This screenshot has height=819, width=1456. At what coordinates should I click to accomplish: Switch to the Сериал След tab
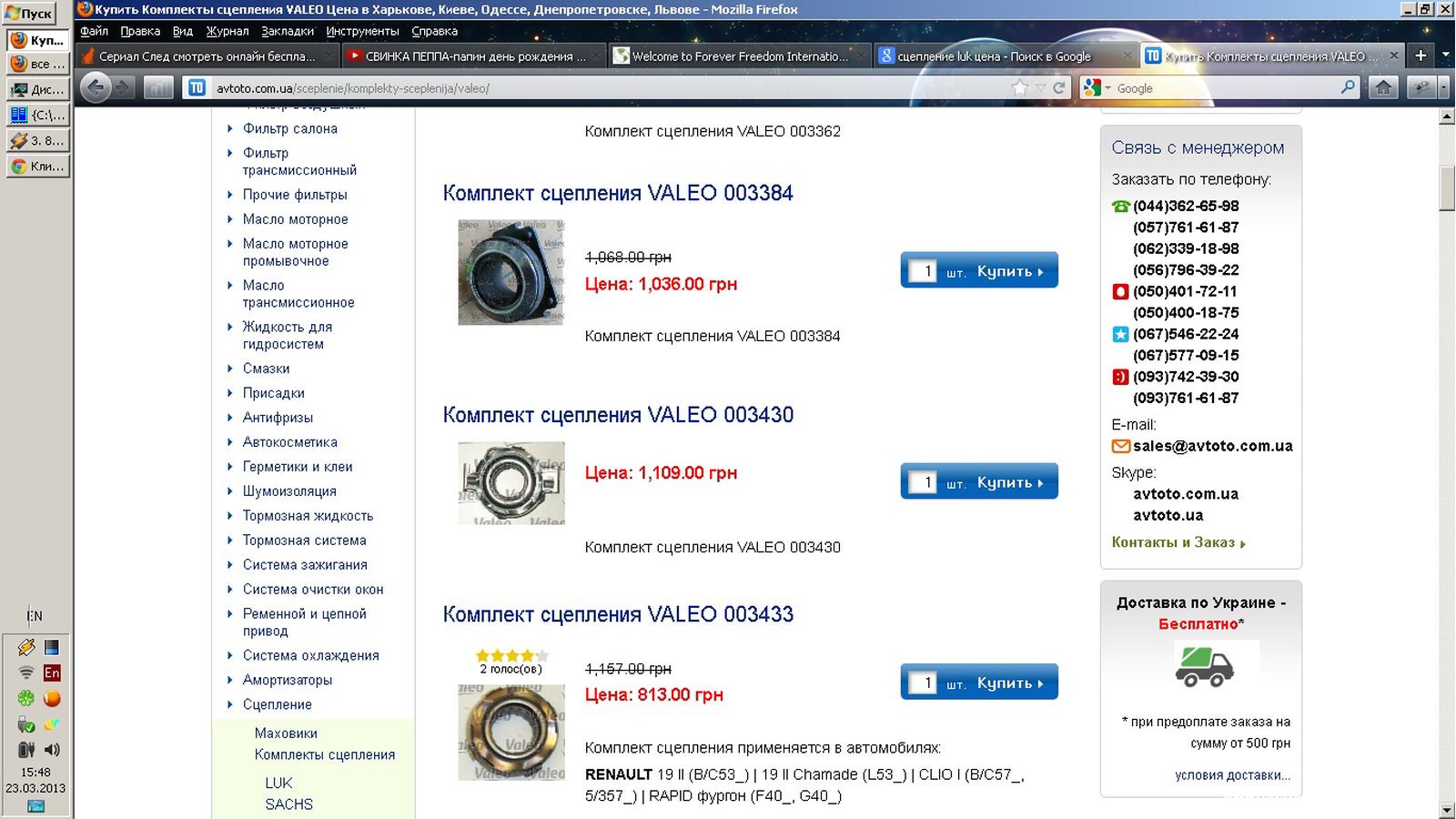point(207,56)
